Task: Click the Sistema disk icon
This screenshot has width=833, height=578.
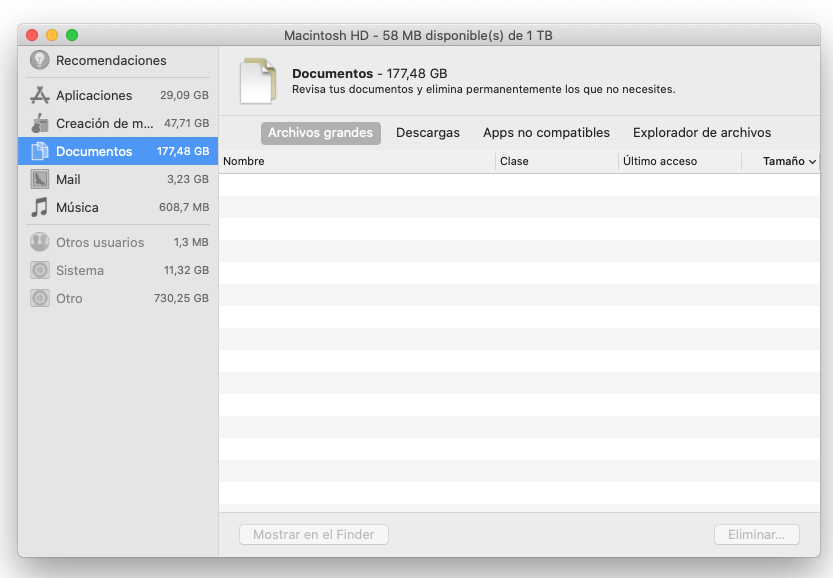Action: (39, 270)
